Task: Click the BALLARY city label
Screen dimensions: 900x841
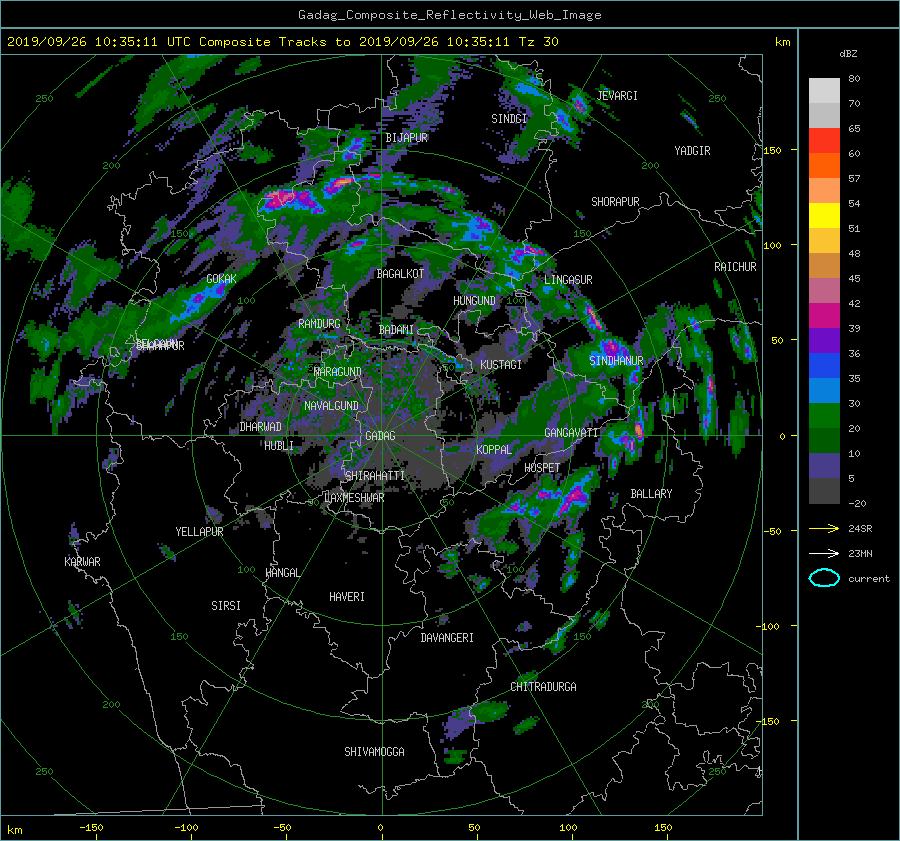Action: click(x=651, y=494)
